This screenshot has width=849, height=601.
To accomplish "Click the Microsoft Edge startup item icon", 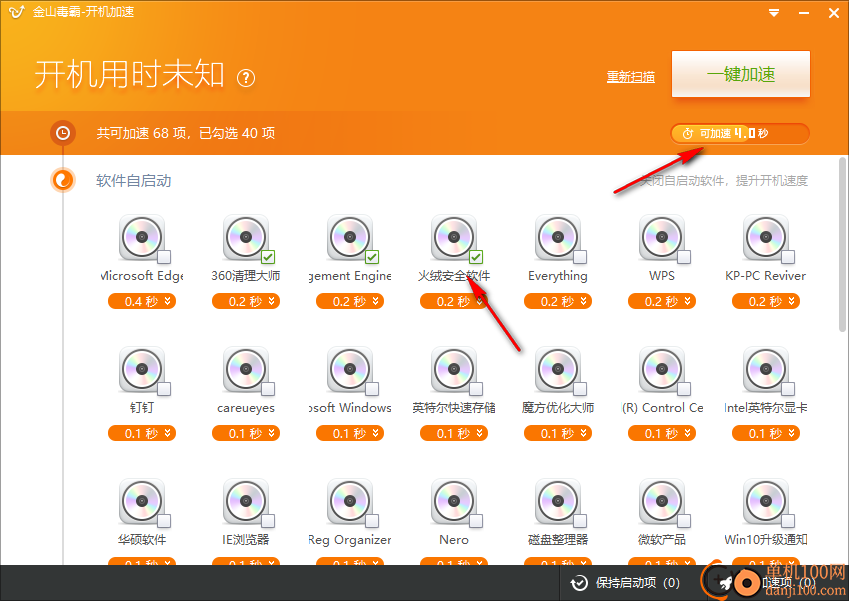I will (142, 237).
